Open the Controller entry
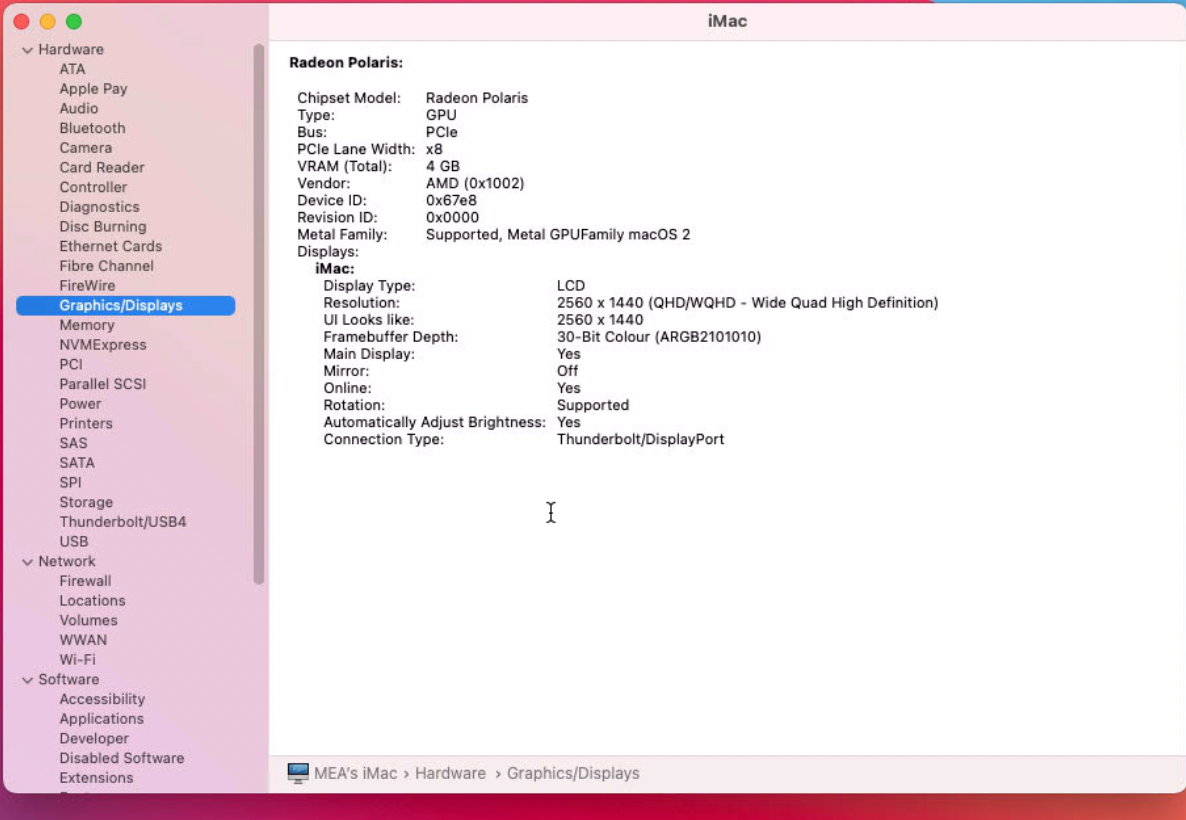Image resolution: width=1186 pixels, height=820 pixels. coord(93,187)
